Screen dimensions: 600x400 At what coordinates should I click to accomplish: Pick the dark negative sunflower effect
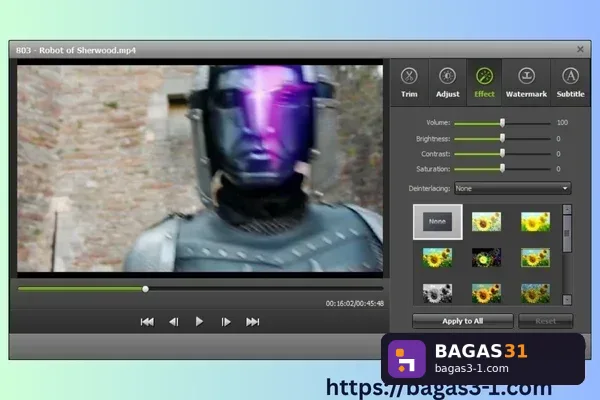click(x=486, y=257)
